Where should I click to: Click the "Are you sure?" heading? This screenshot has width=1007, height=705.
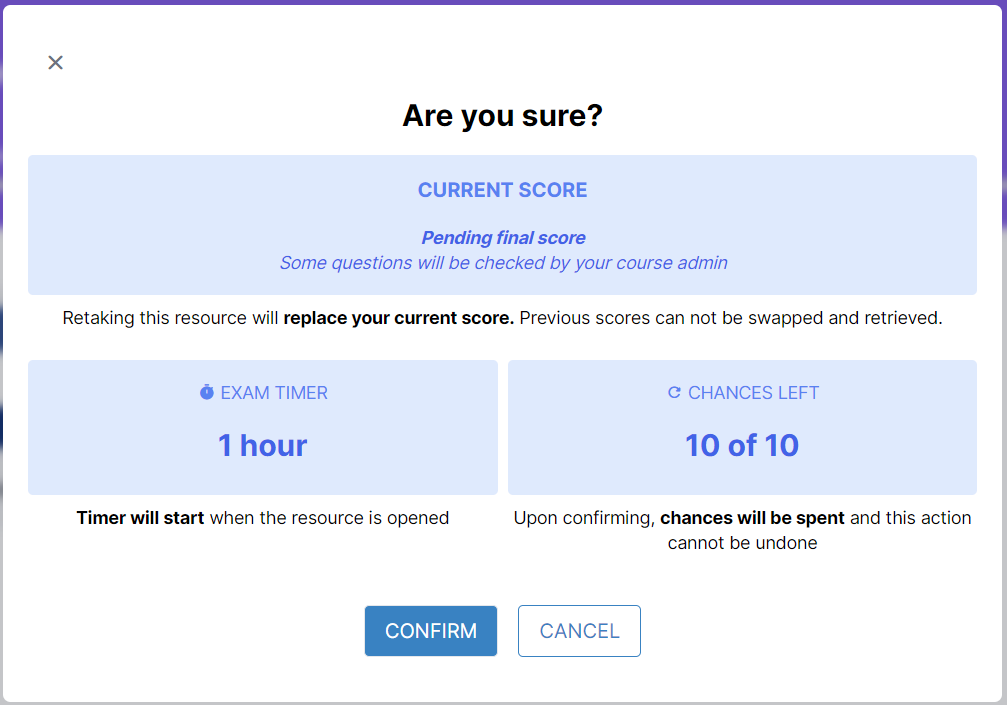point(502,116)
